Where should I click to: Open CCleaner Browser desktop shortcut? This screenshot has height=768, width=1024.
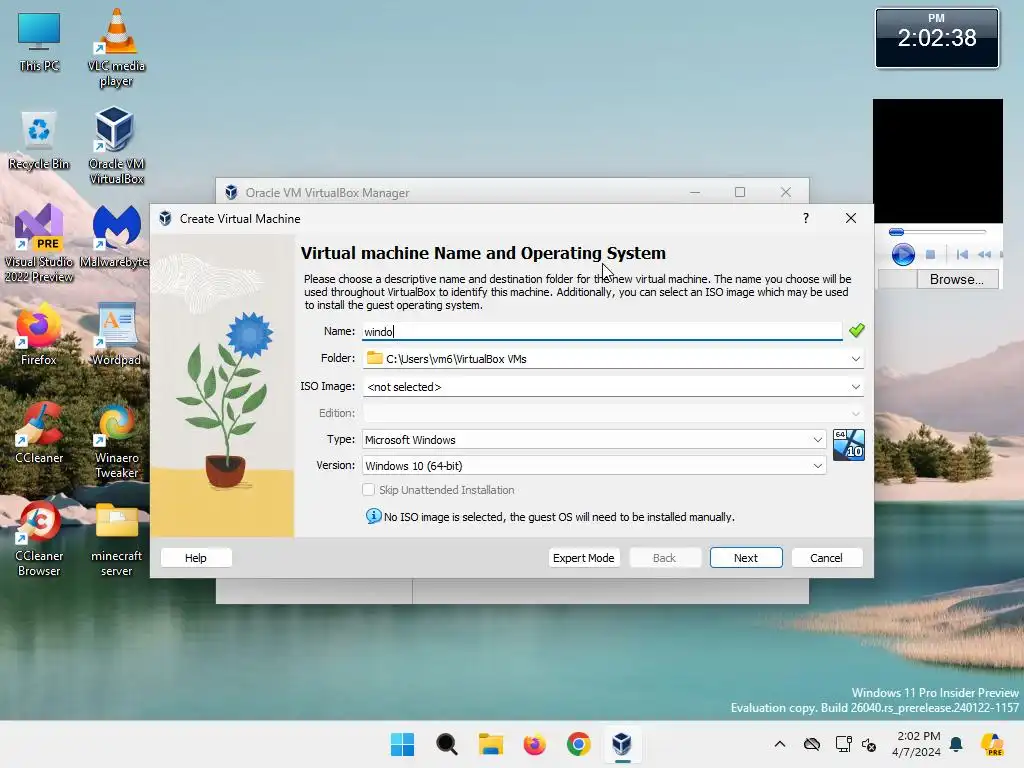coord(39,538)
